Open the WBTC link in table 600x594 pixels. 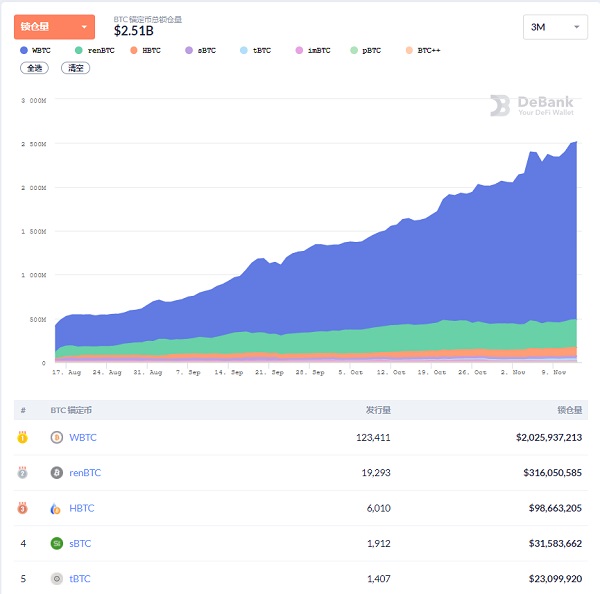pyautogui.click(x=83, y=437)
